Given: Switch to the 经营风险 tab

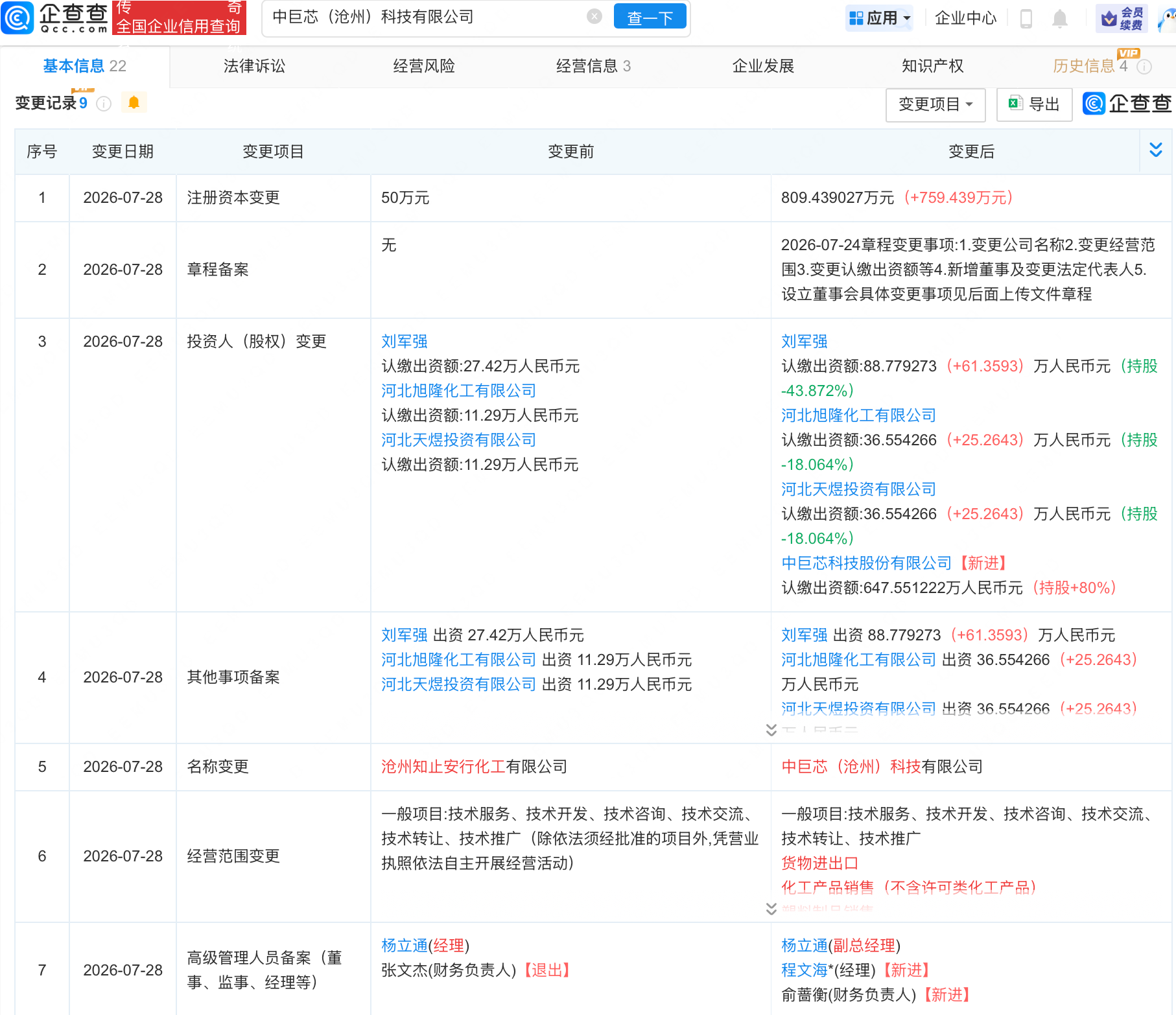Looking at the screenshot, I should click(x=424, y=66).
